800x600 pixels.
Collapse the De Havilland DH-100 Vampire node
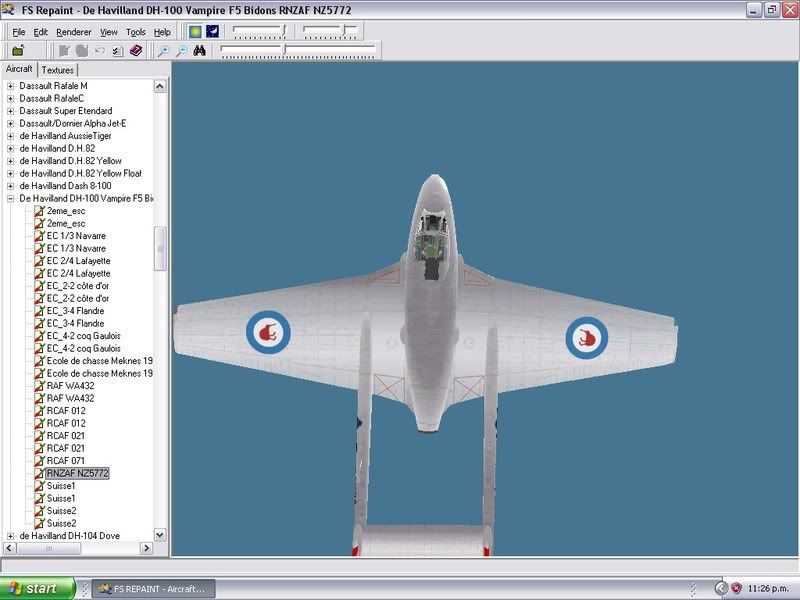11,199
